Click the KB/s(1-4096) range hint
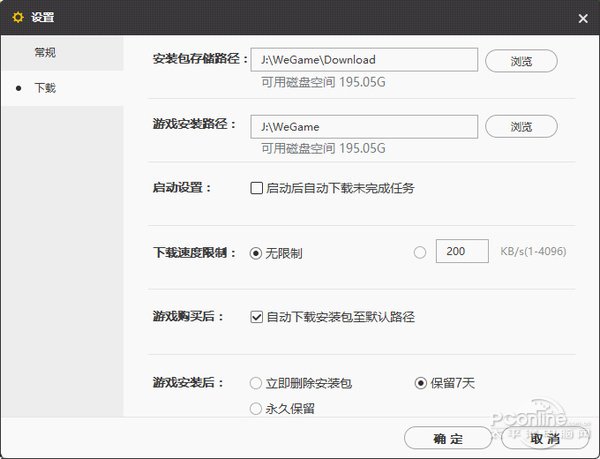The width and height of the screenshot is (600, 459). pyautogui.click(x=533, y=251)
